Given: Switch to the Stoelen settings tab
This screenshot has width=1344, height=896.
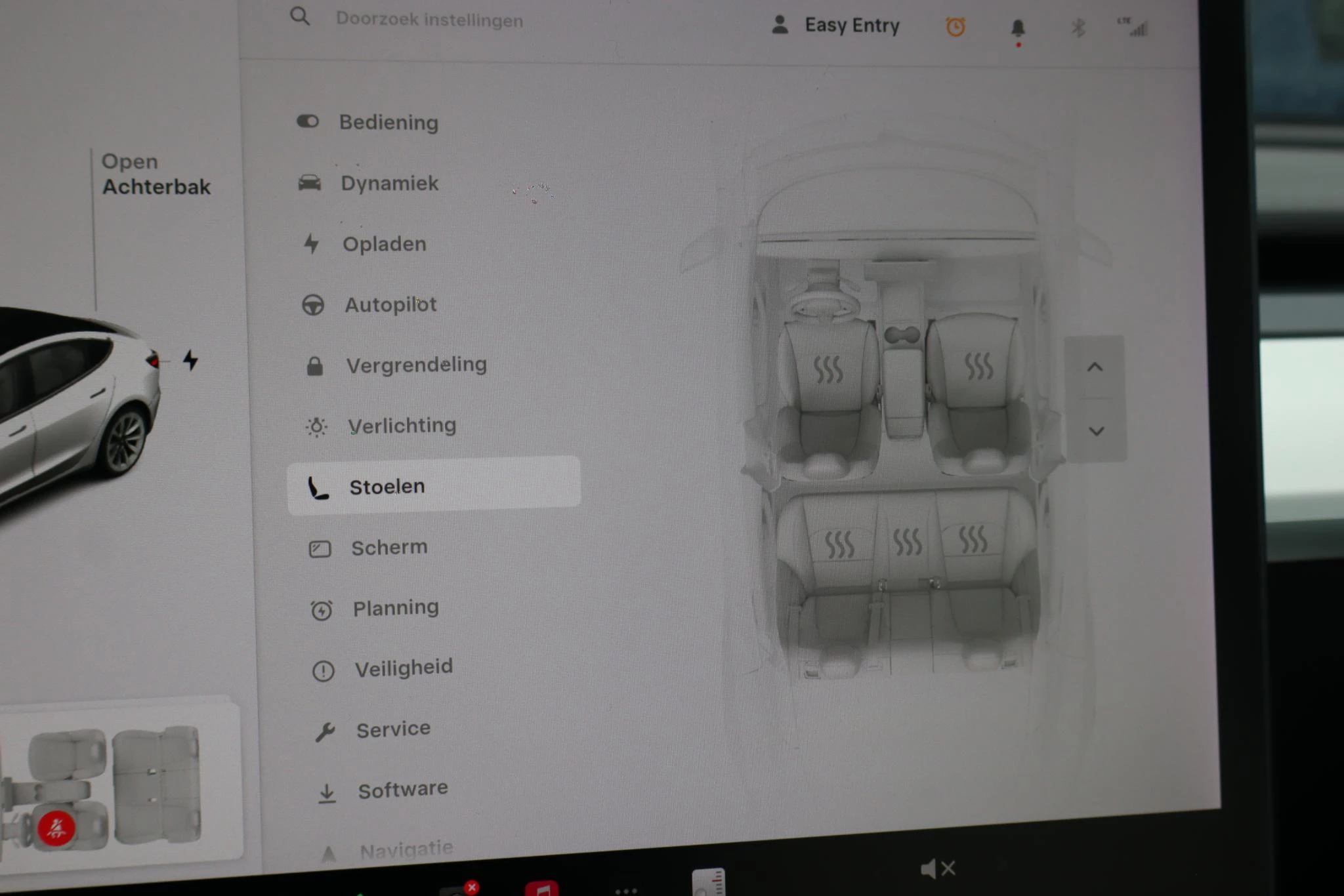Looking at the screenshot, I should (x=388, y=485).
